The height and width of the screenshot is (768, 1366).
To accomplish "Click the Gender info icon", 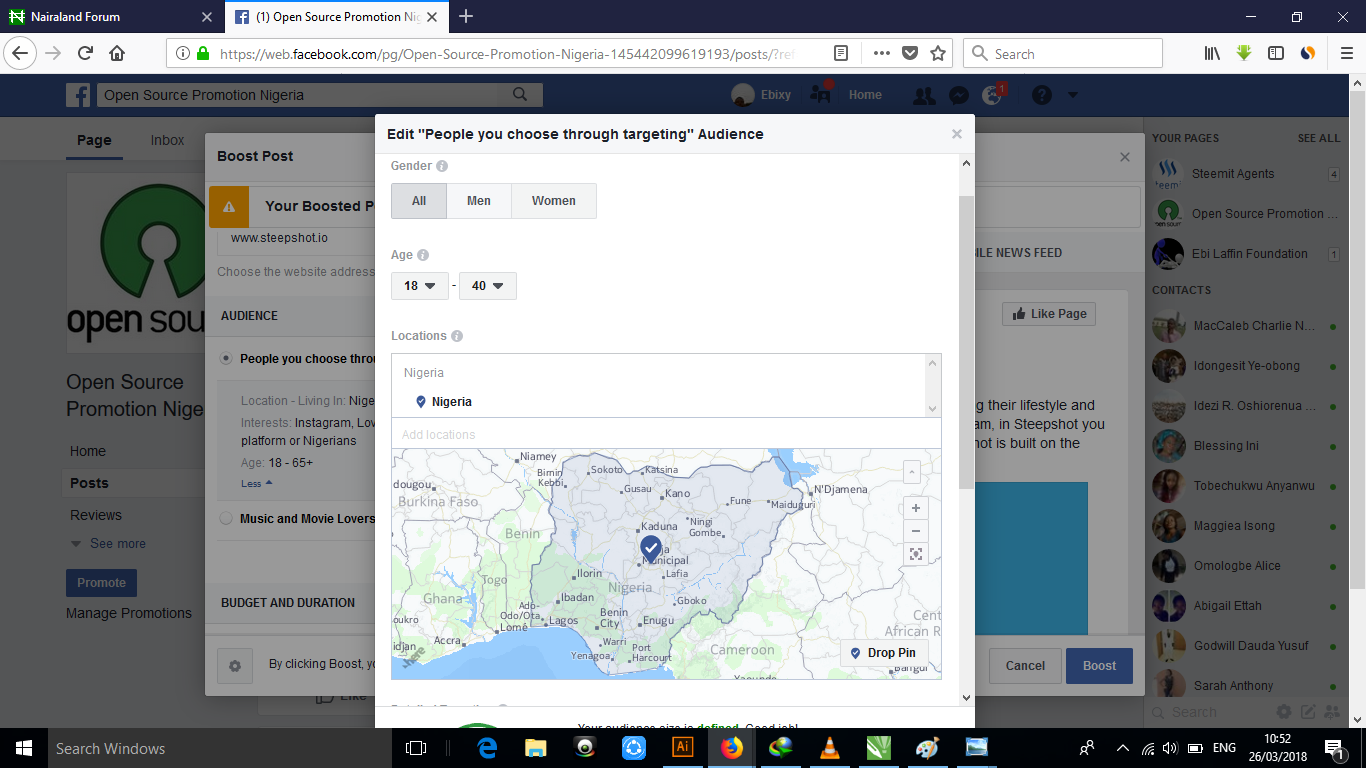I will (x=442, y=166).
